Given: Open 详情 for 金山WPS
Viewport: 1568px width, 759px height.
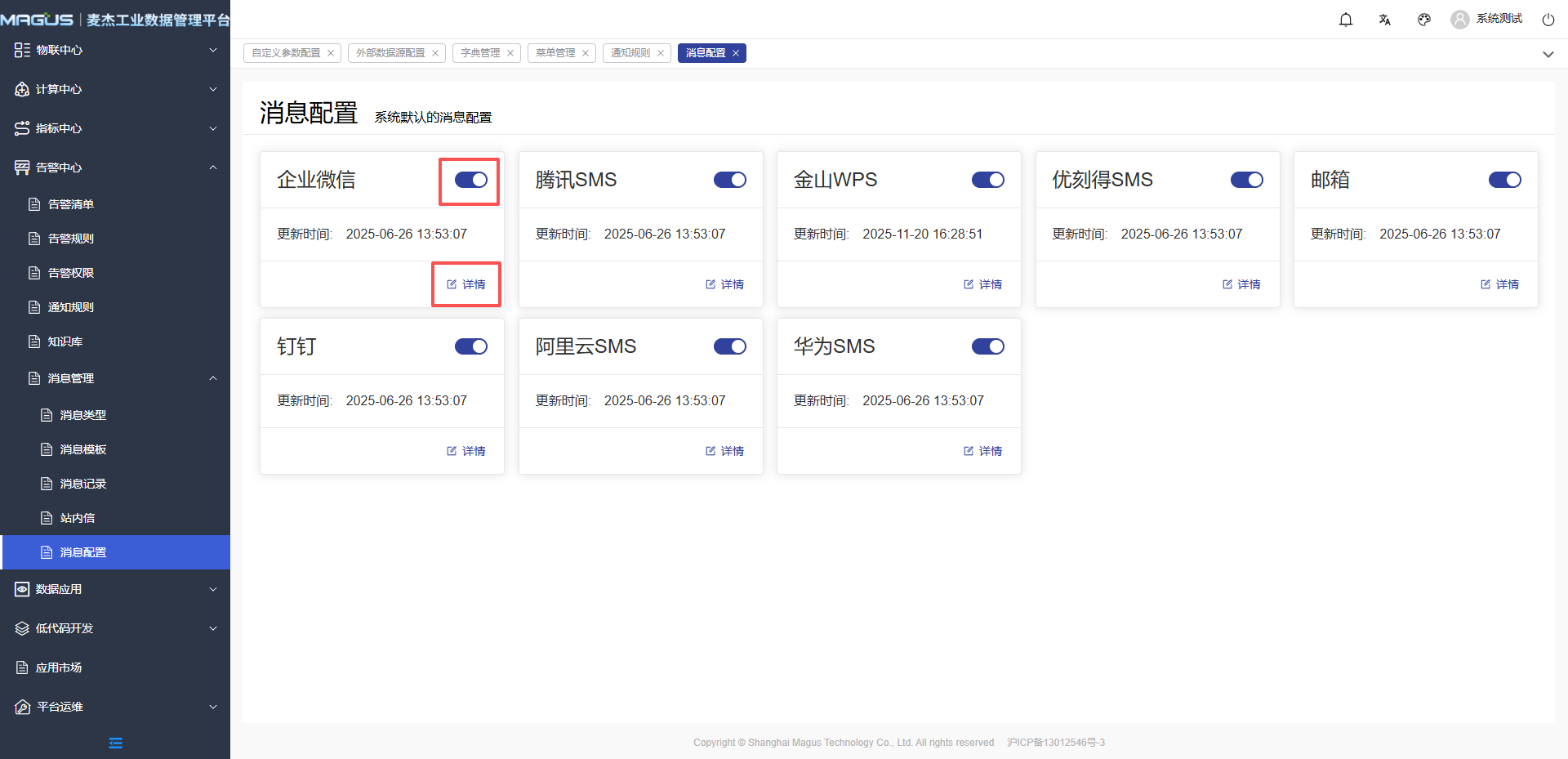Looking at the screenshot, I should click(x=983, y=284).
